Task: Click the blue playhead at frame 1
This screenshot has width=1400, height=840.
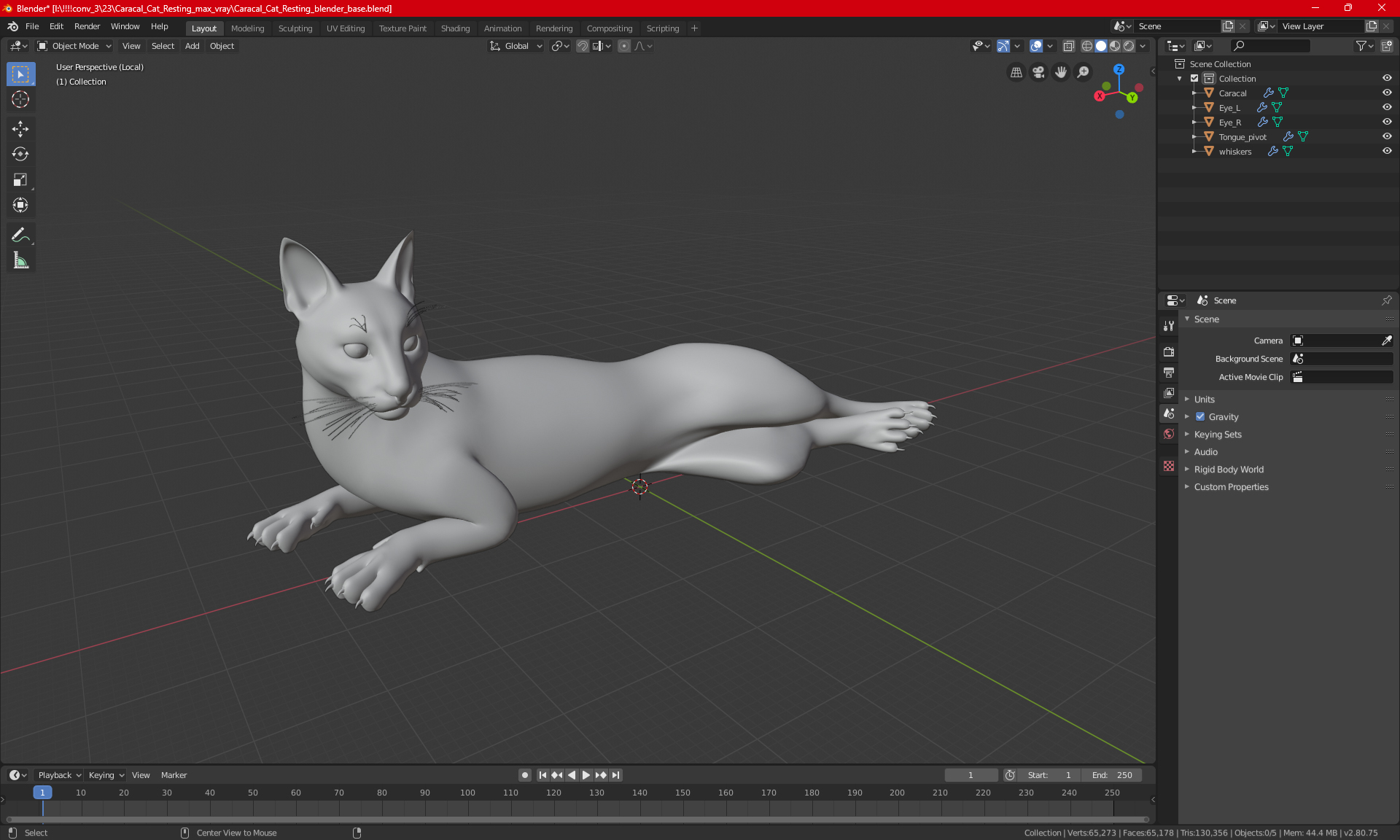Action: (42, 793)
